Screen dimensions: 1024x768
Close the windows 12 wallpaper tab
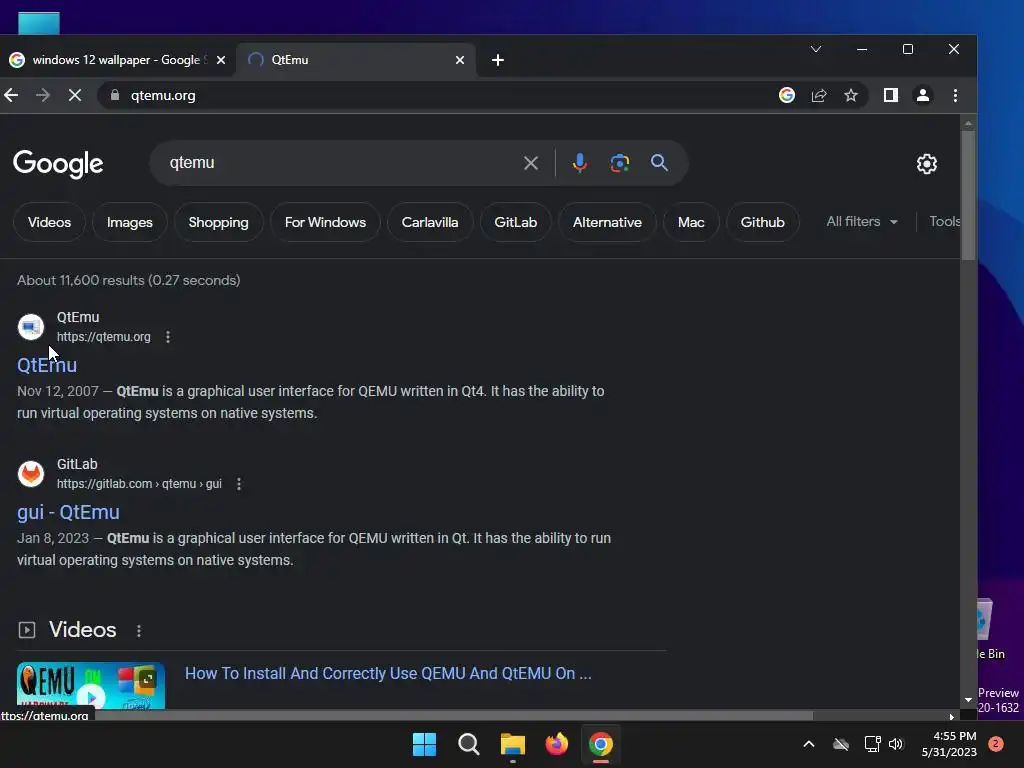pos(221,60)
